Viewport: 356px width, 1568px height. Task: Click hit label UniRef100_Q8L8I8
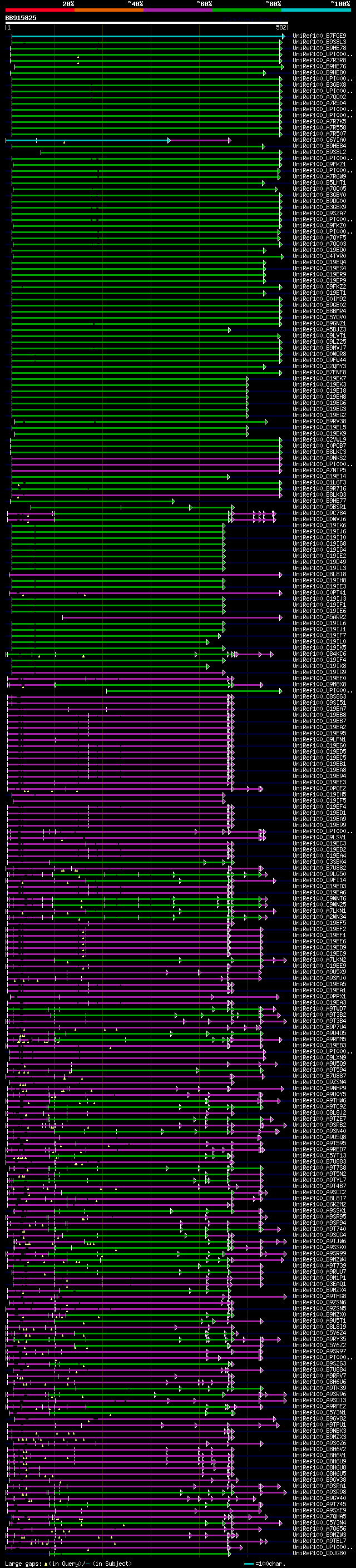pos(319,574)
